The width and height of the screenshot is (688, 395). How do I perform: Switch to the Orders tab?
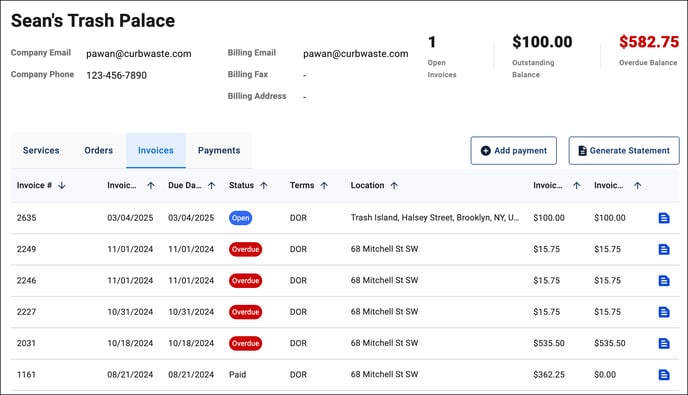(x=98, y=151)
